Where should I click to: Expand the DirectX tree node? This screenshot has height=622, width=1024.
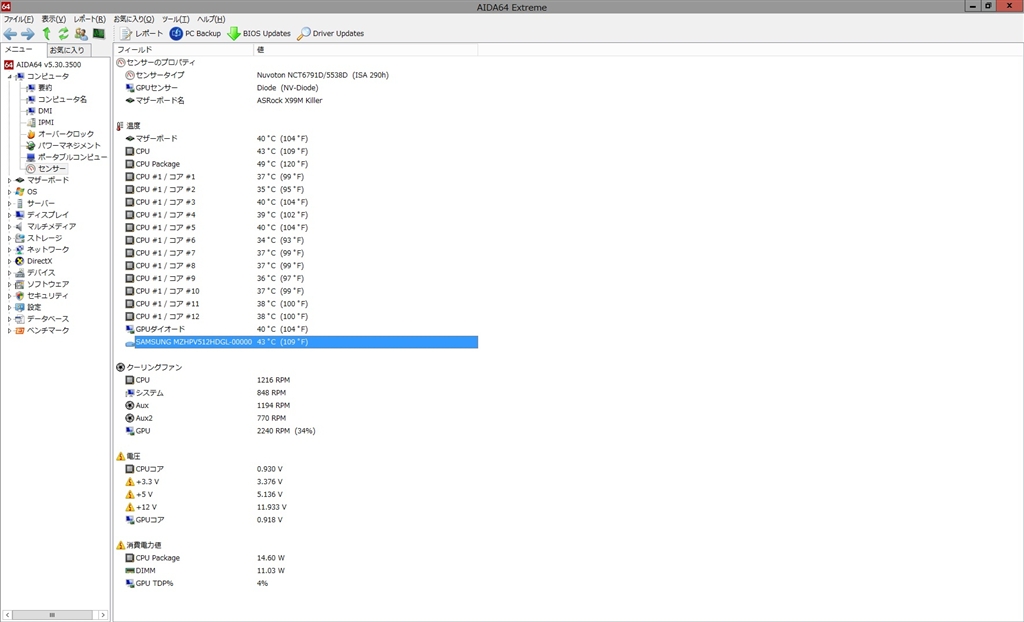(x=9, y=261)
